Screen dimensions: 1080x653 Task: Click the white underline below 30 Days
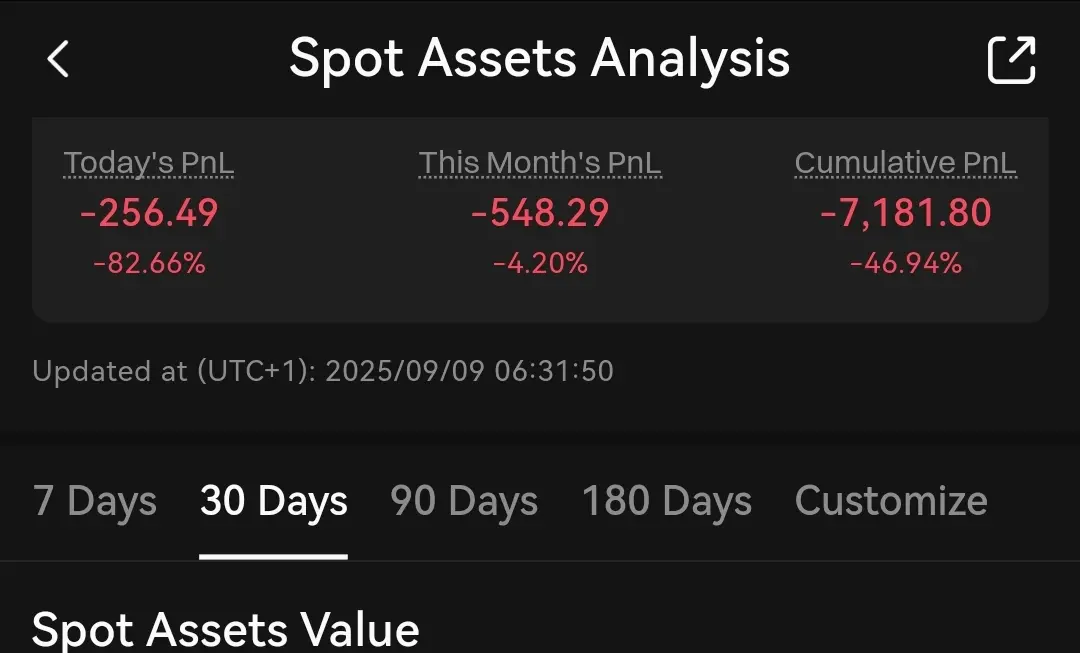click(x=273, y=556)
